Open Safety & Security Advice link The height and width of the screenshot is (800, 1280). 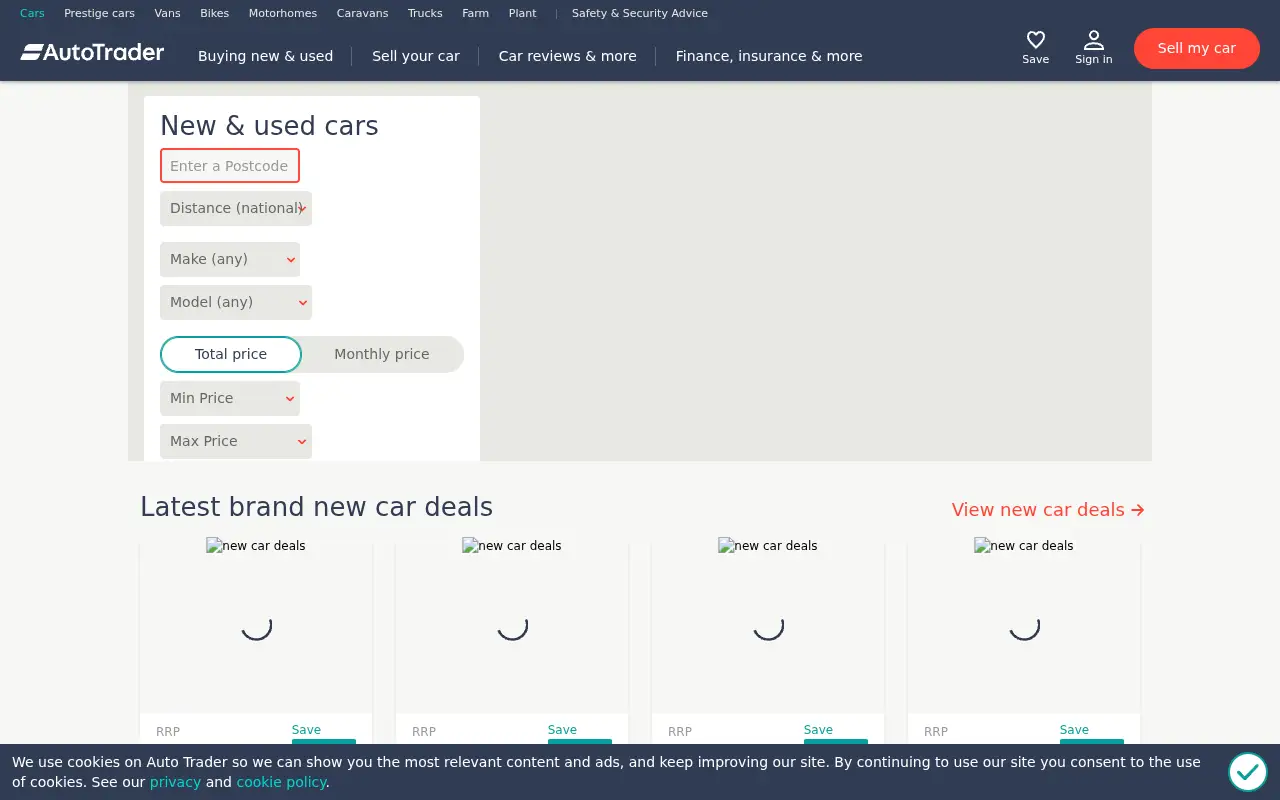click(x=640, y=13)
